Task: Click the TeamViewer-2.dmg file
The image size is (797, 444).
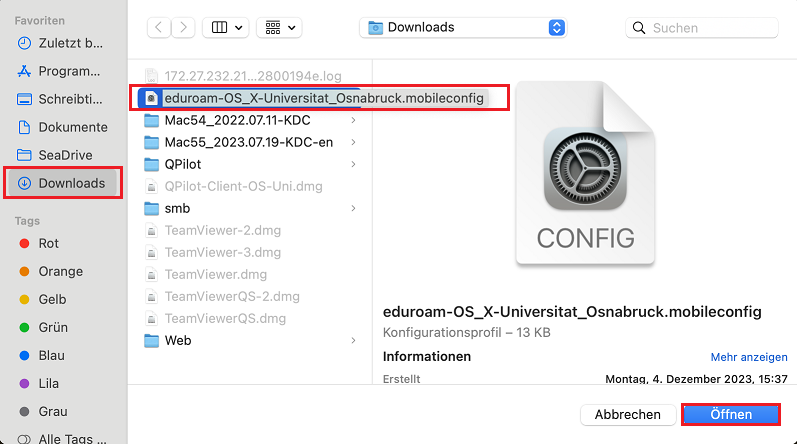Action: coord(249,230)
